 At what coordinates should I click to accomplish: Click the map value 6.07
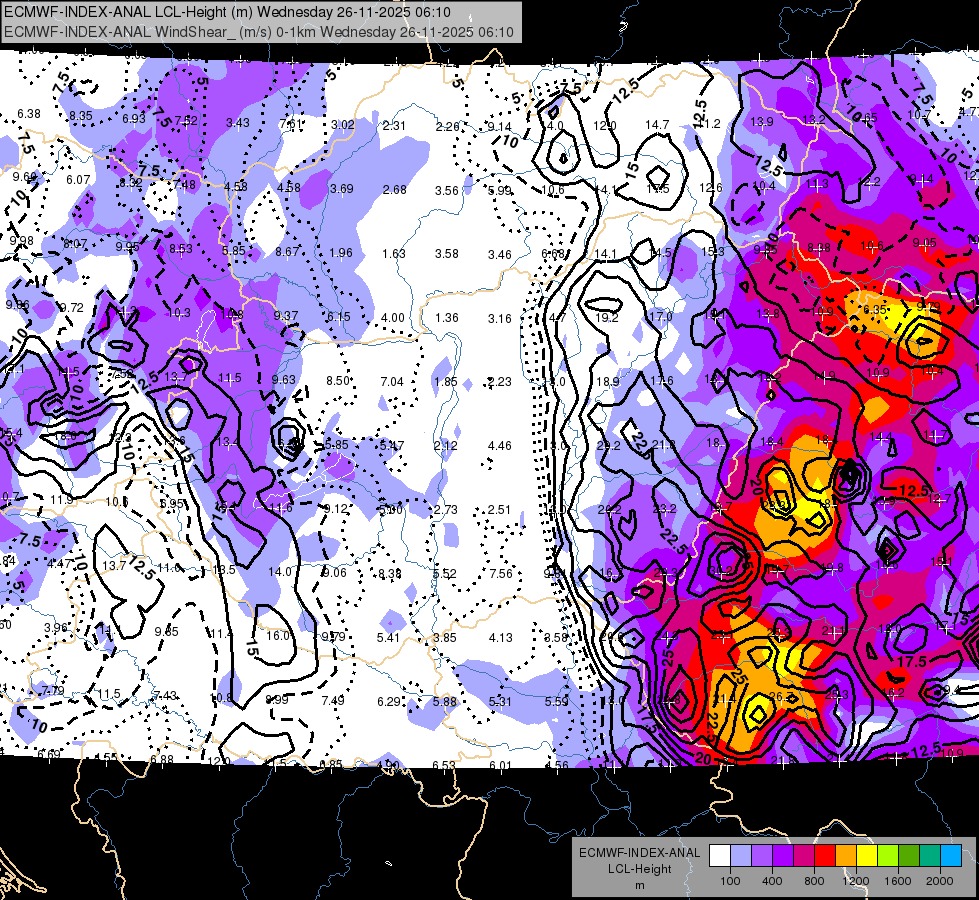[79, 180]
